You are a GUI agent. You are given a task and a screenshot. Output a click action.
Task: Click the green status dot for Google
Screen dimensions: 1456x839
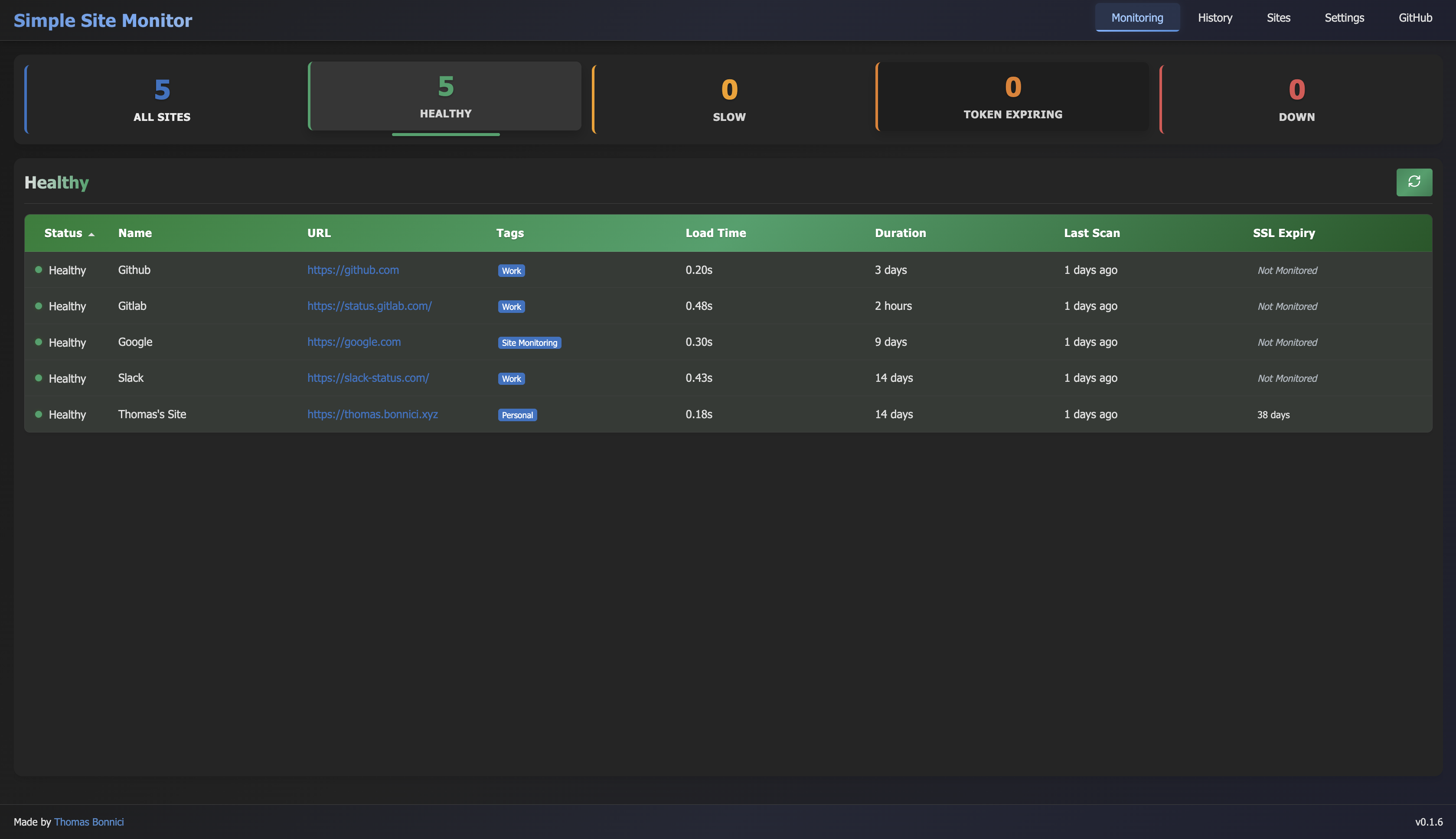pos(39,341)
